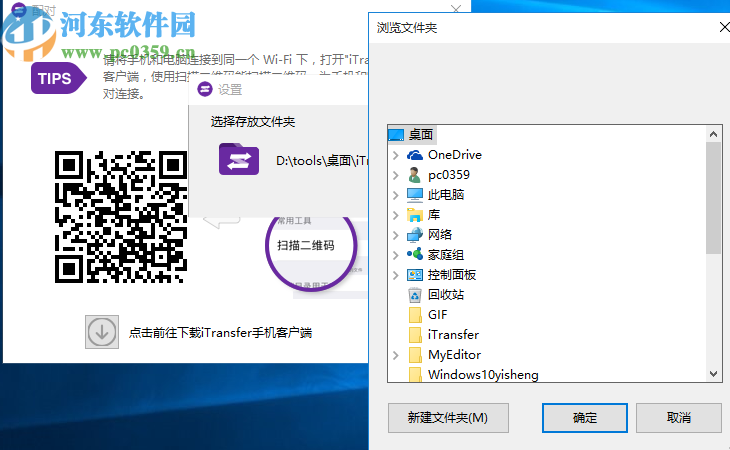The width and height of the screenshot is (730, 450).
Task: Click the 扫描二维码 label in illustration
Action: coord(305,245)
